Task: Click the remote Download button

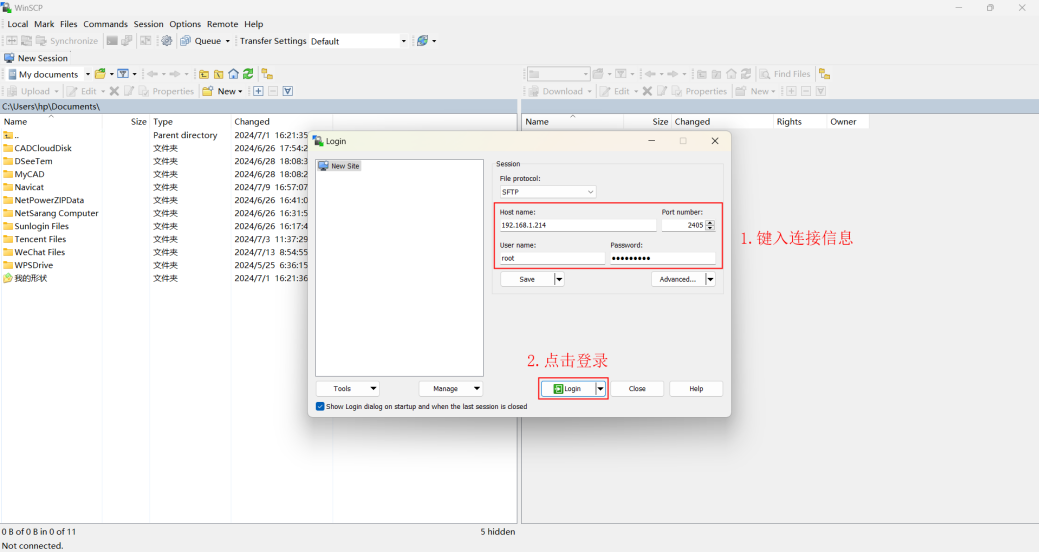Action: point(555,91)
